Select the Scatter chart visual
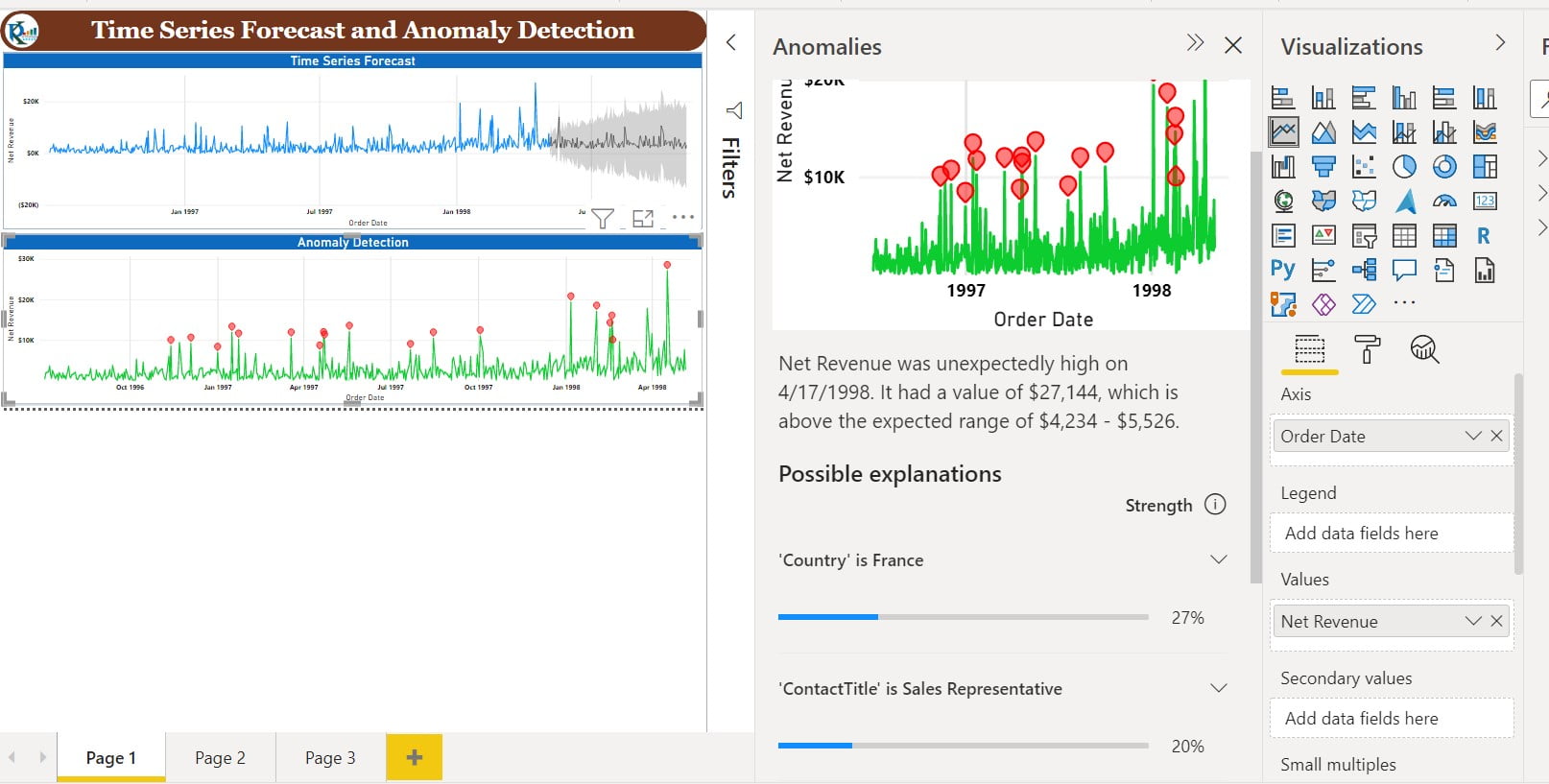 click(1364, 167)
